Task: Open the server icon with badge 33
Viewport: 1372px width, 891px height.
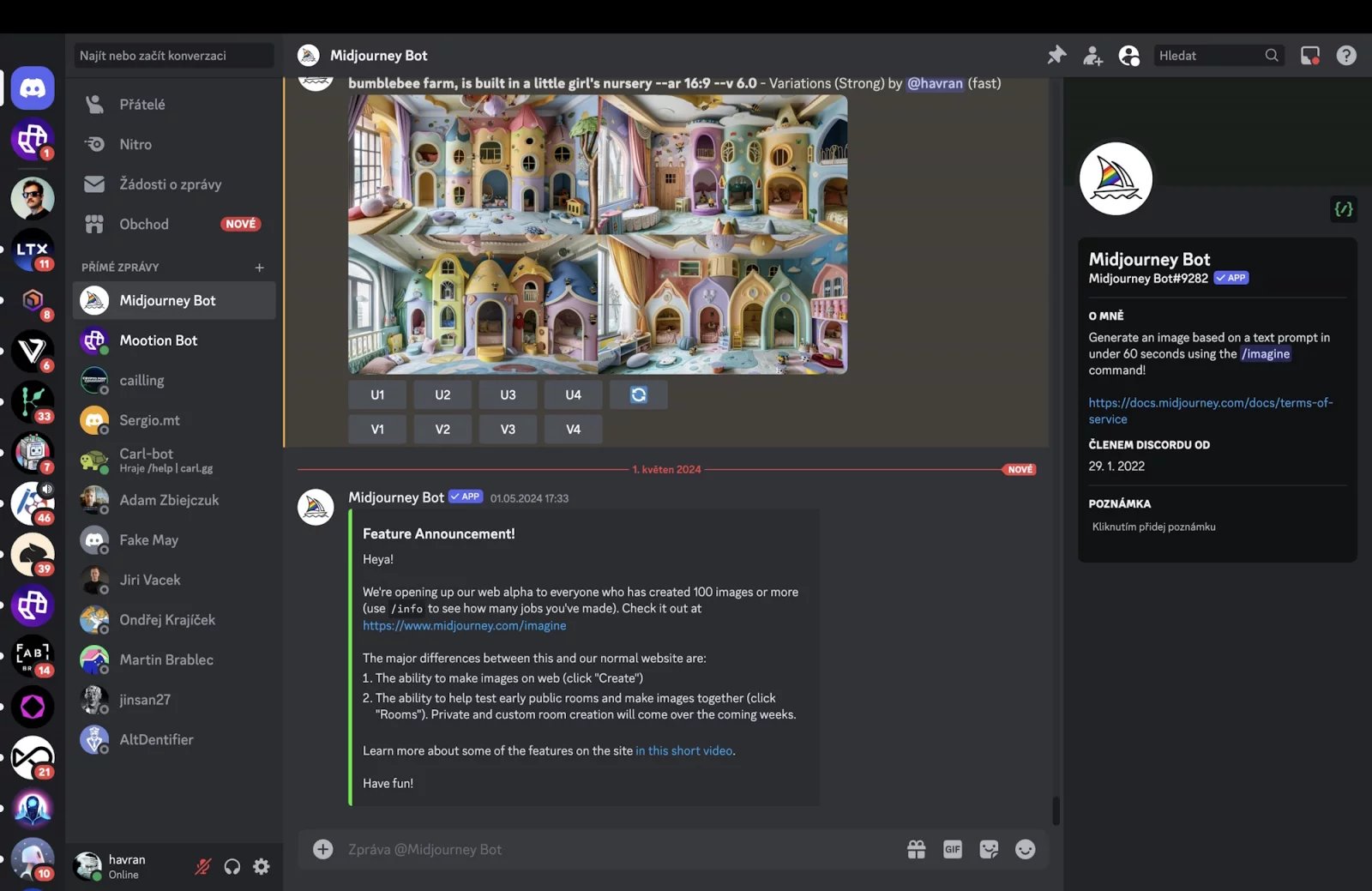Action: click(x=33, y=402)
